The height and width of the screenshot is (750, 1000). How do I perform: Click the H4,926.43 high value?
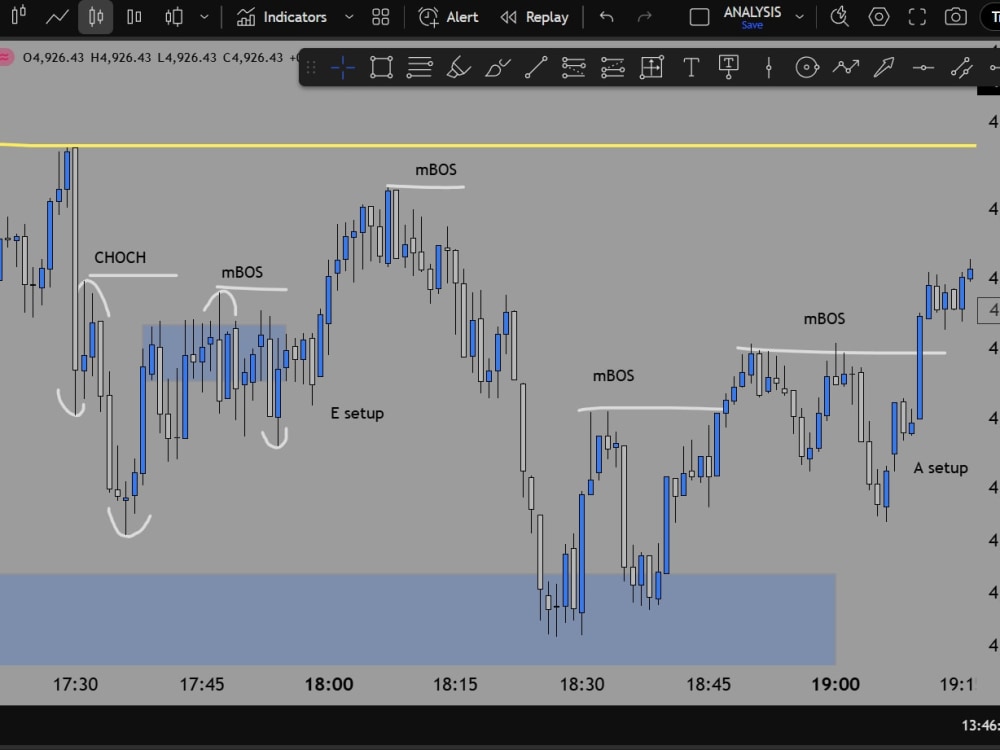pyautogui.click(x=121, y=57)
